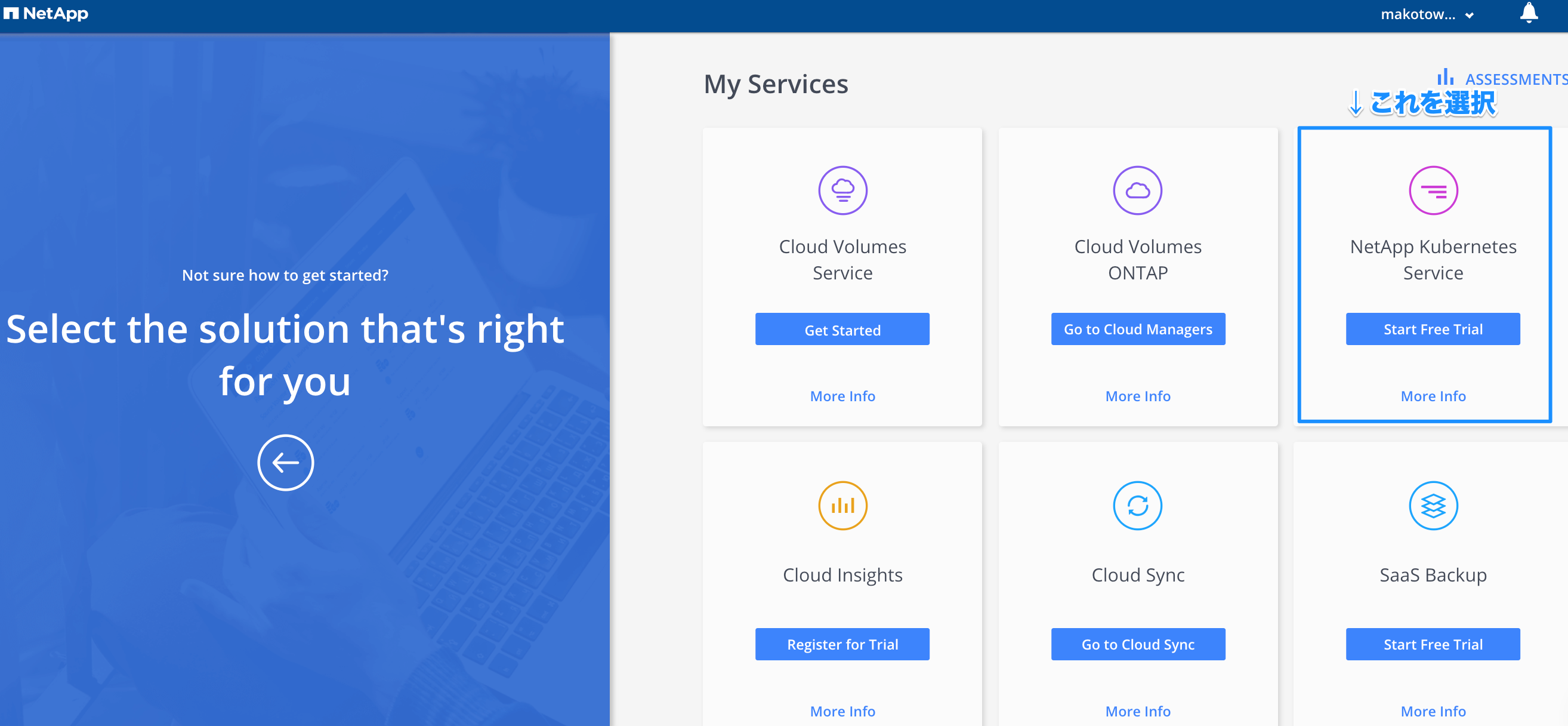Expand the makotow account dropdown

(x=1426, y=14)
